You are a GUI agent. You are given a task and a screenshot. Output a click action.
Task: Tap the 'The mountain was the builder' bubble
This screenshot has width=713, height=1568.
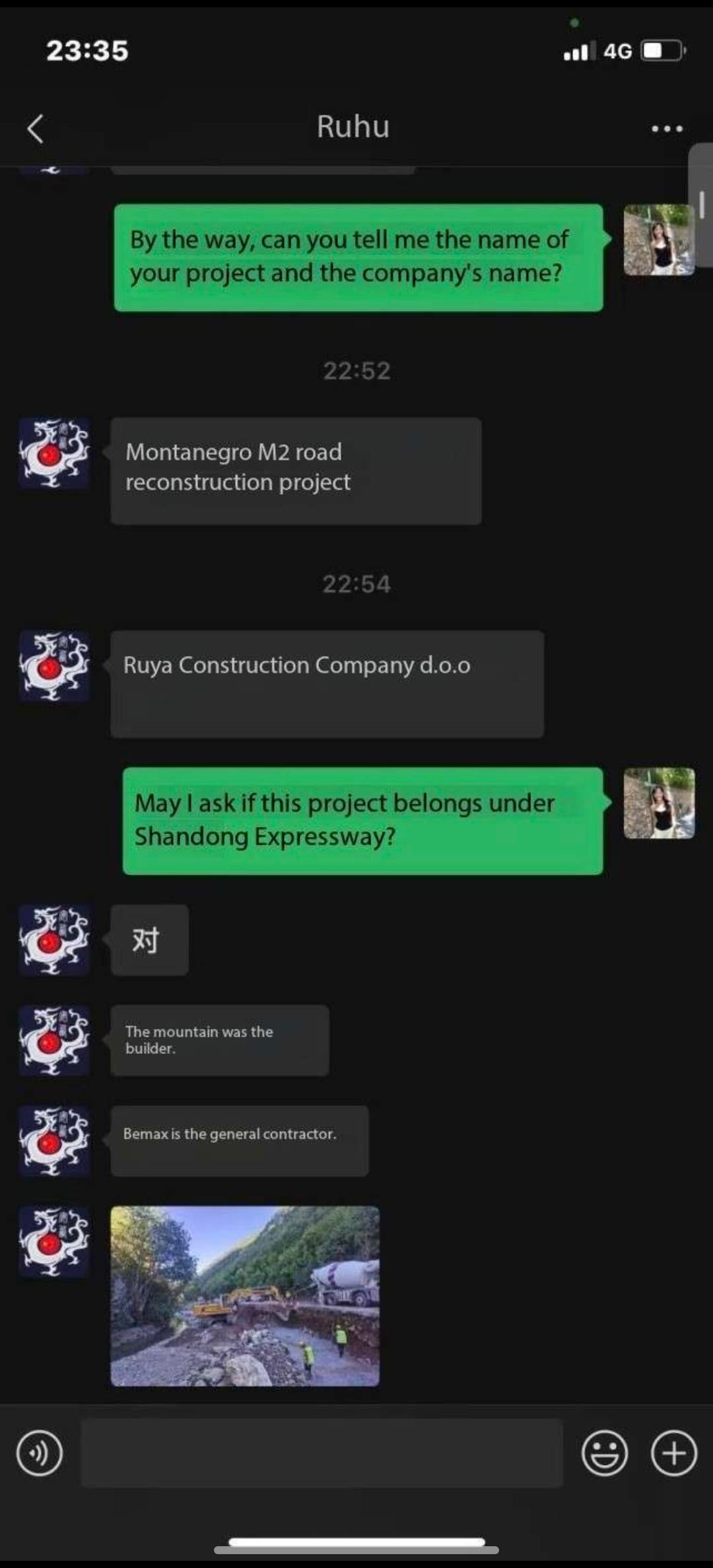pos(220,1040)
